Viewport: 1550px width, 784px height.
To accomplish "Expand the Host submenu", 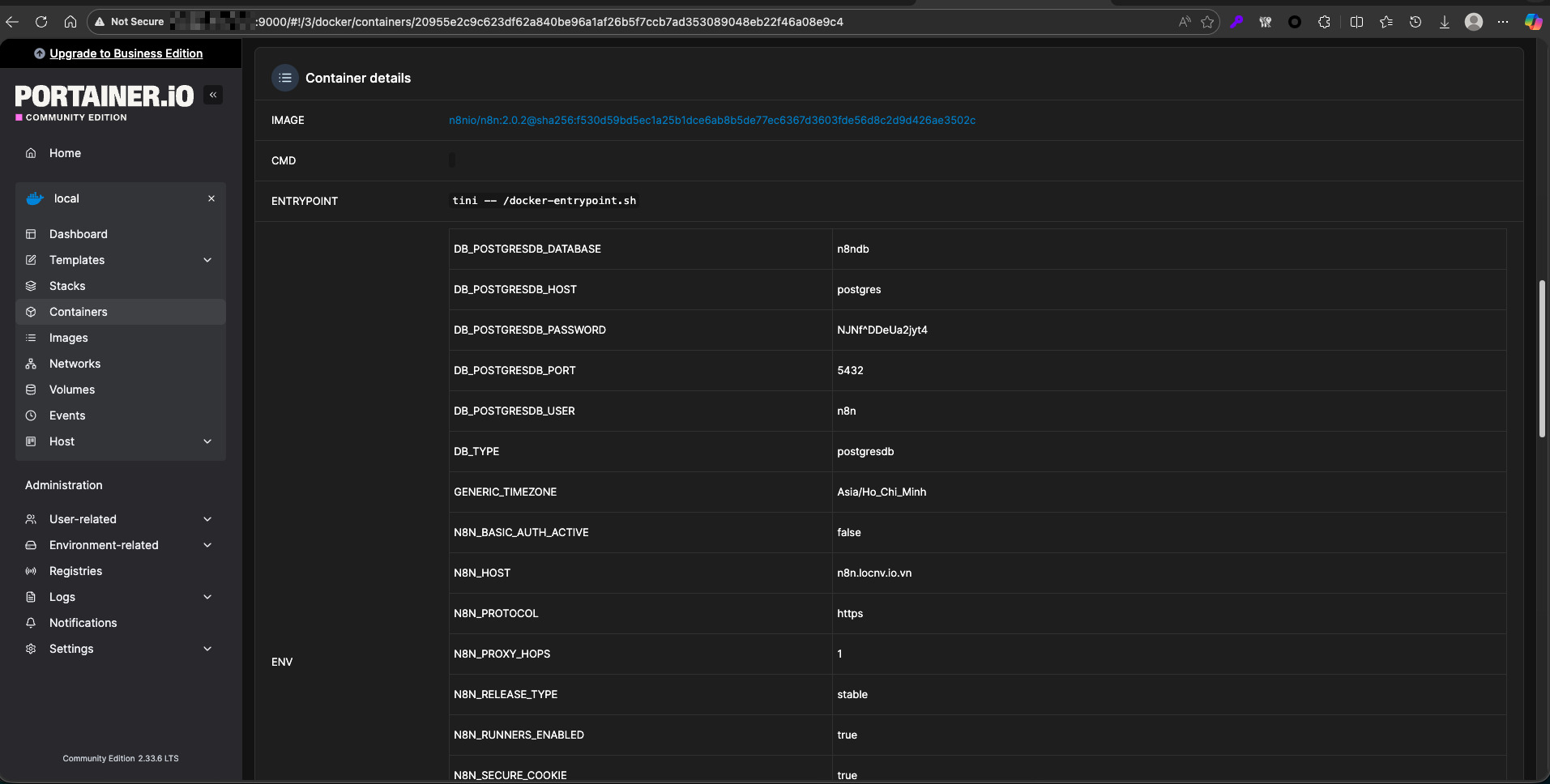I will [207, 441].
